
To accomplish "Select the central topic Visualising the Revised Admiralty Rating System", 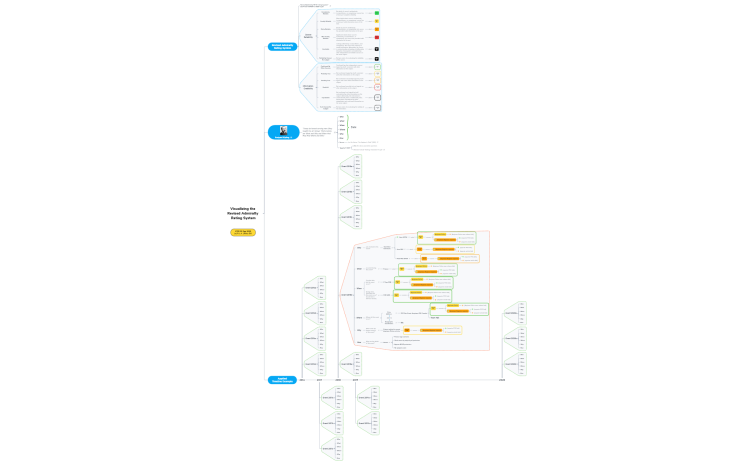I will pyautogui.click(x=243, y=213).
